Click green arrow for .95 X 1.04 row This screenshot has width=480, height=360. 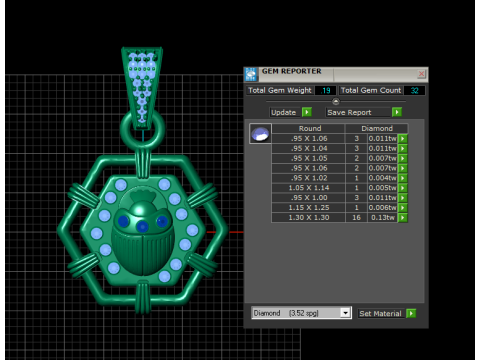(x=403, y=148)
